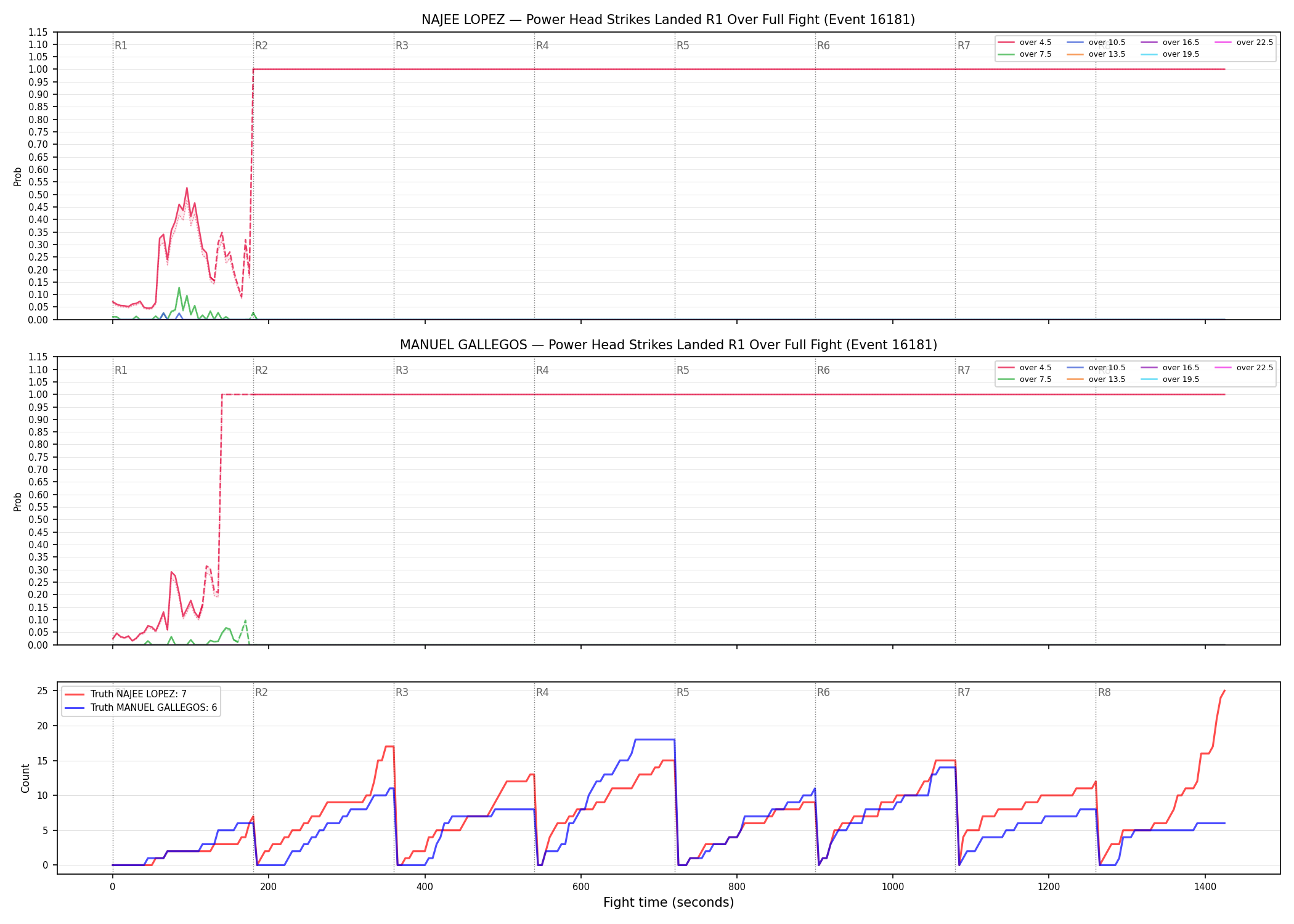Click x-axis tick label 1000
Screen dimensions: 1294x924
[893, 887]
